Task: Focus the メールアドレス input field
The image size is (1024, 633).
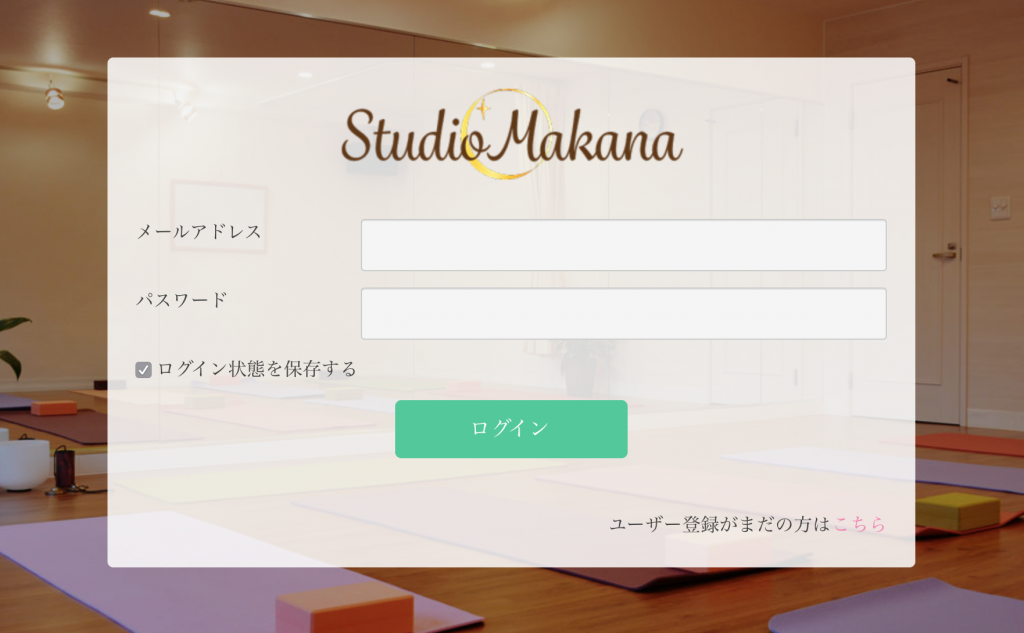Action: pyautogui.click(x=624, y=245)
